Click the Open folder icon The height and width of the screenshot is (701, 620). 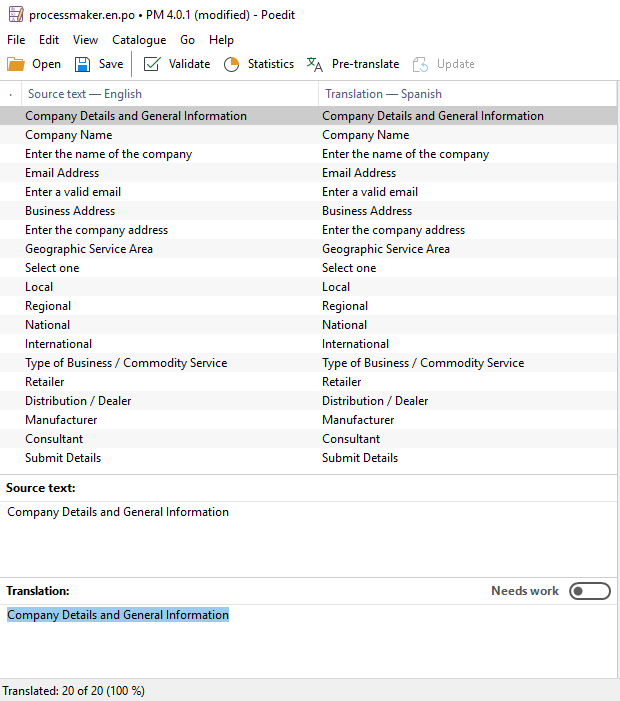point(17,64)
